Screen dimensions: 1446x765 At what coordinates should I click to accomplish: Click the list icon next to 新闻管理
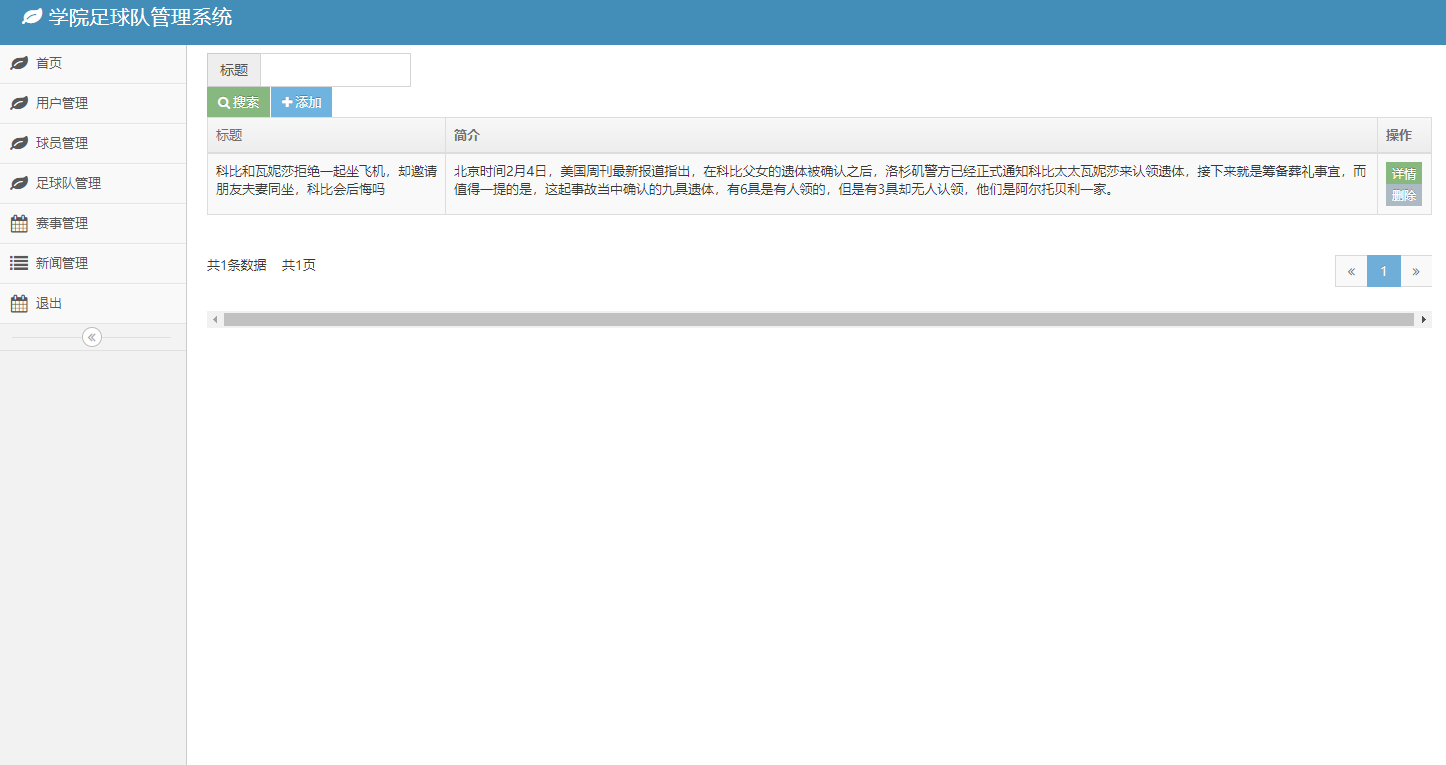(17, 262)
